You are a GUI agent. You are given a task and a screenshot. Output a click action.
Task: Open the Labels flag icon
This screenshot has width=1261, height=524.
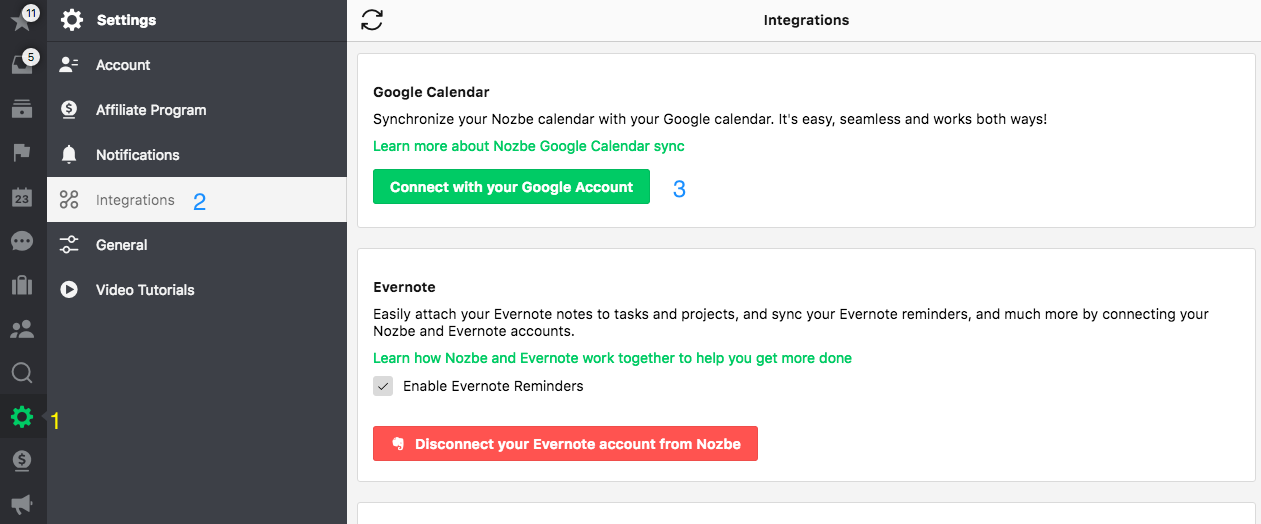point(22,153)
